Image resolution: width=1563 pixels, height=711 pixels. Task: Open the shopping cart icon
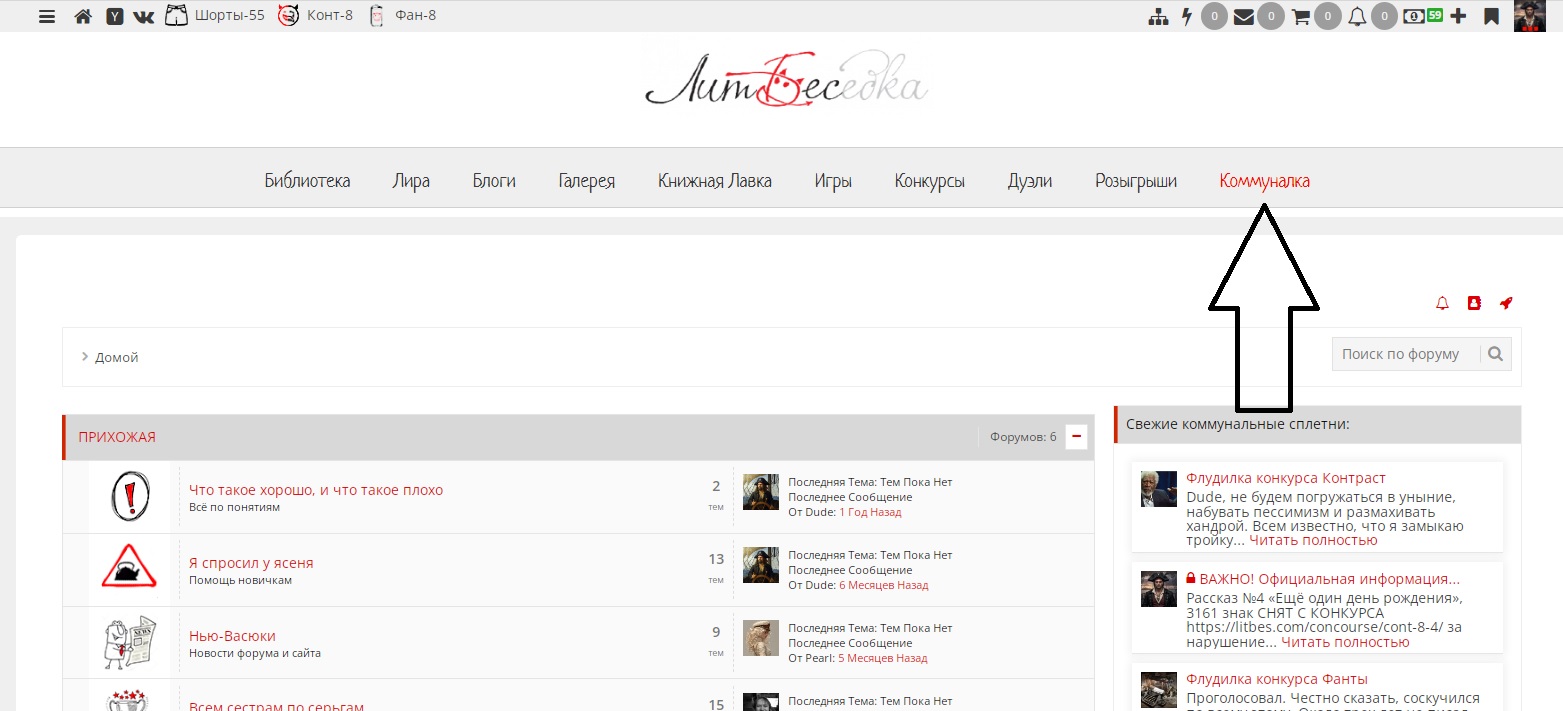click(x=1300, y=16)
